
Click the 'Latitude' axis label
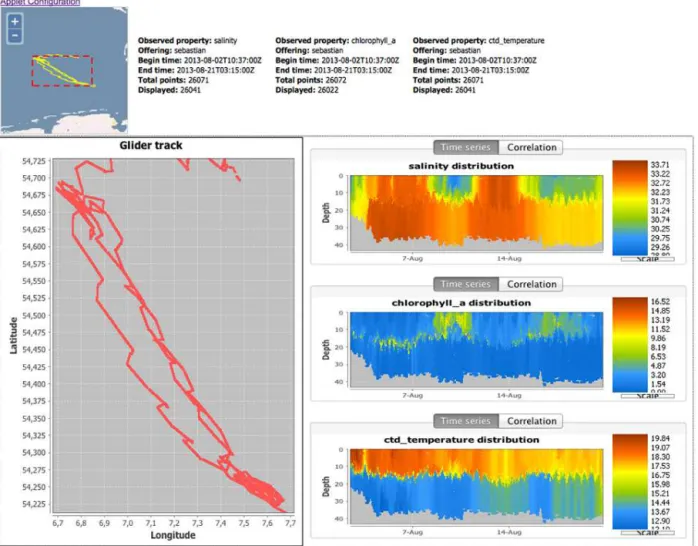(13, 336)
